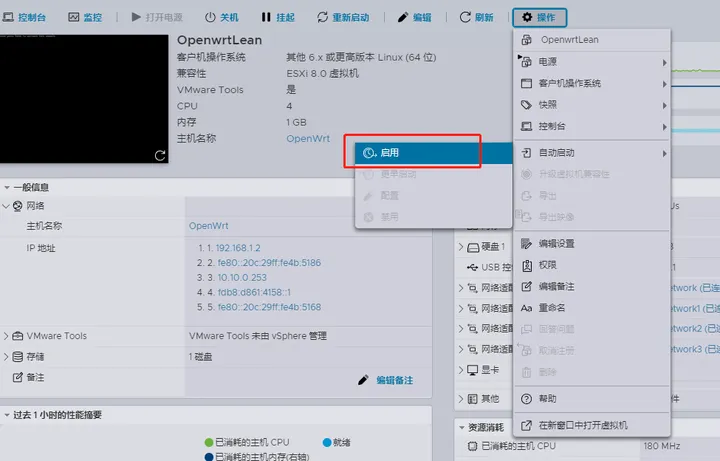The width and height of the screenshot is (720, 461).
Task: Open the 快照 snapshot submenu
Action: [x=591, y=105]
